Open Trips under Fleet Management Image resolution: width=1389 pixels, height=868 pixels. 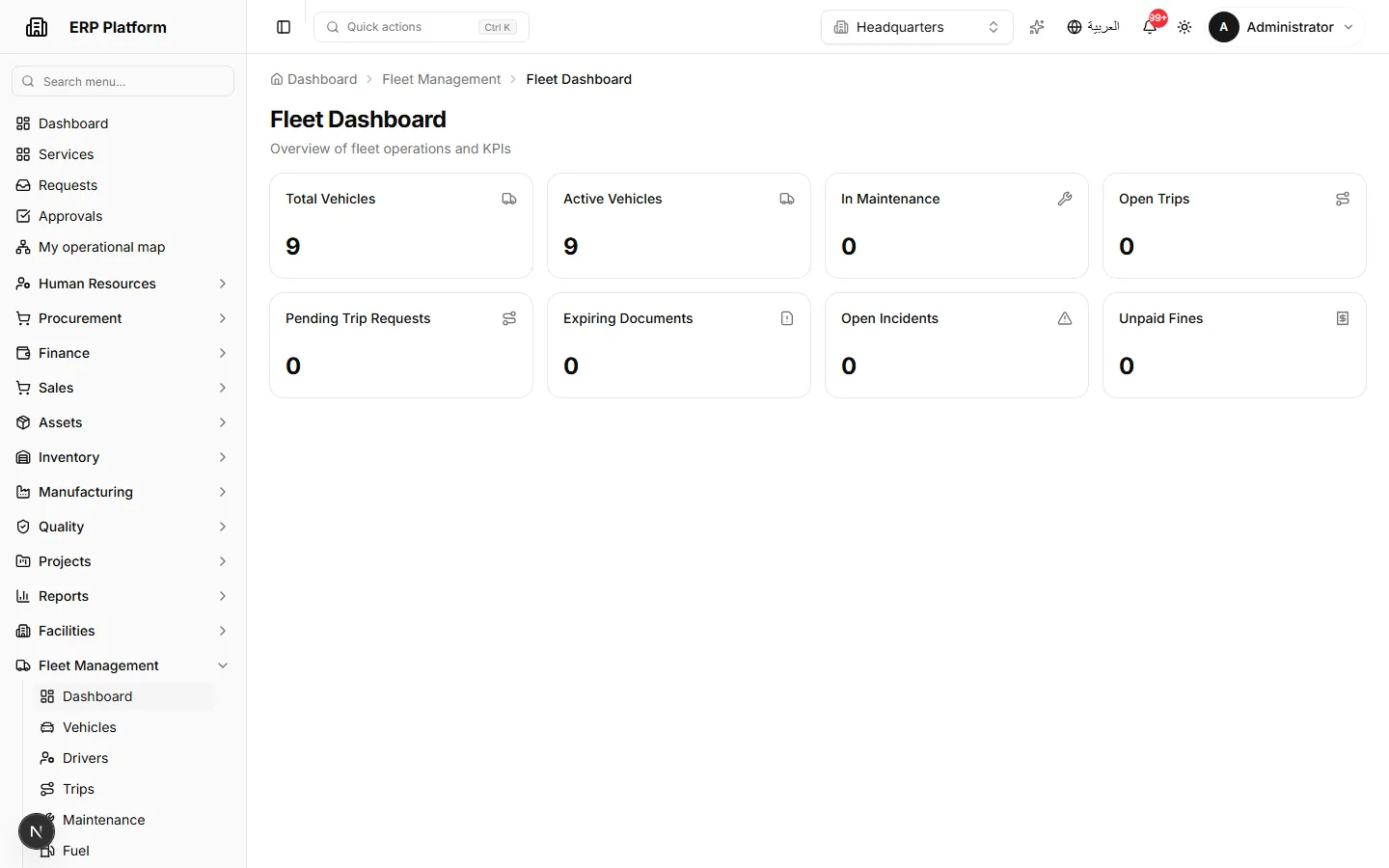[123, 789]
